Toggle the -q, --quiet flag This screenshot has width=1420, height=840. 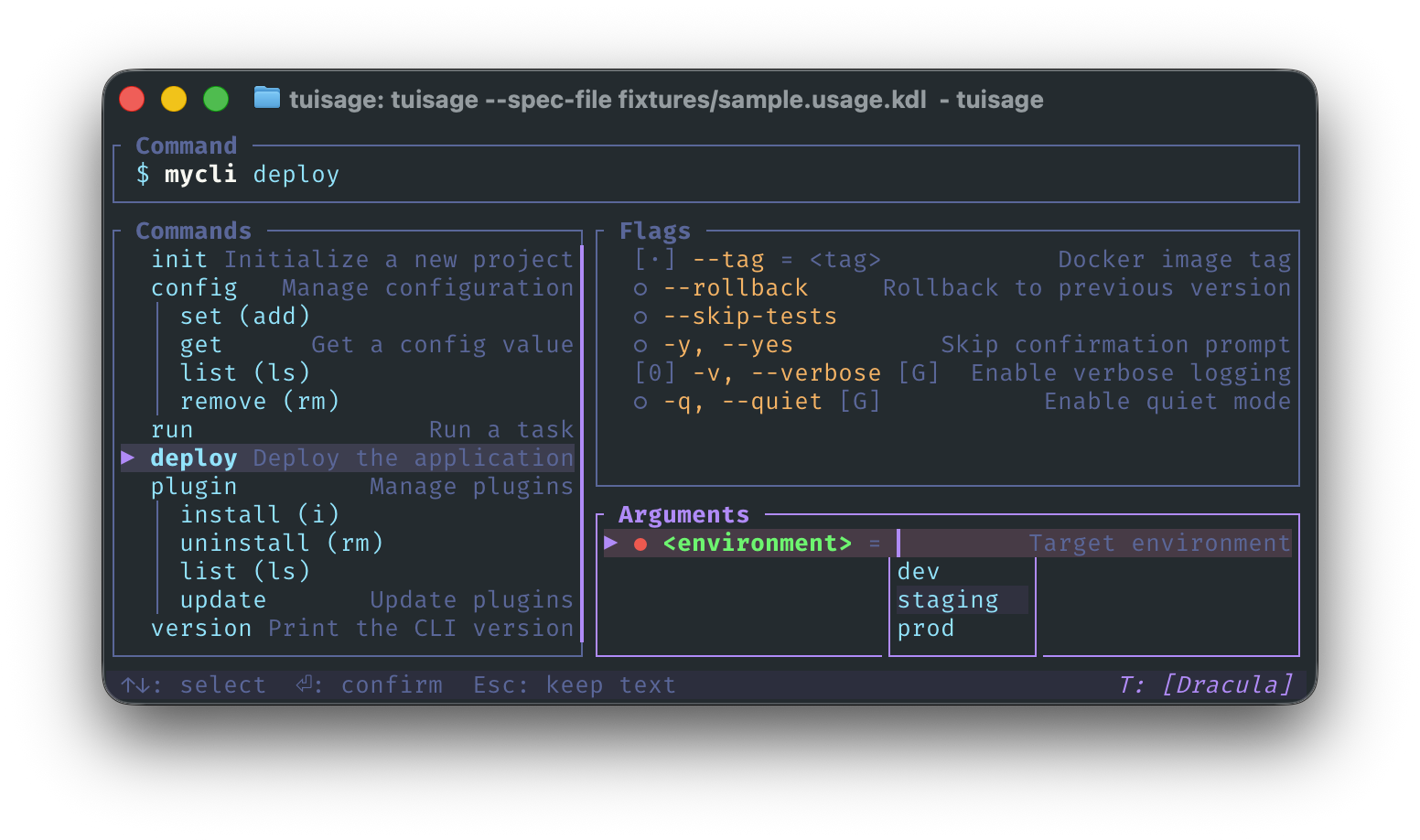click(757, 402)
